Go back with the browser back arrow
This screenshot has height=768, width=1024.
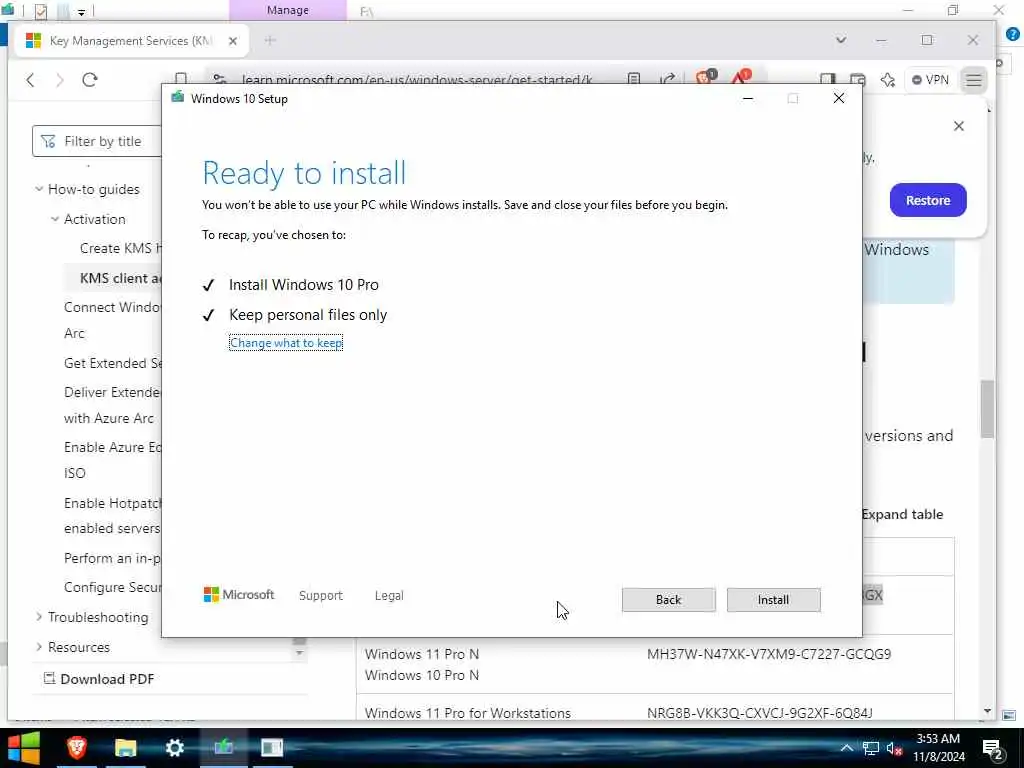click(x=30, y=80)
